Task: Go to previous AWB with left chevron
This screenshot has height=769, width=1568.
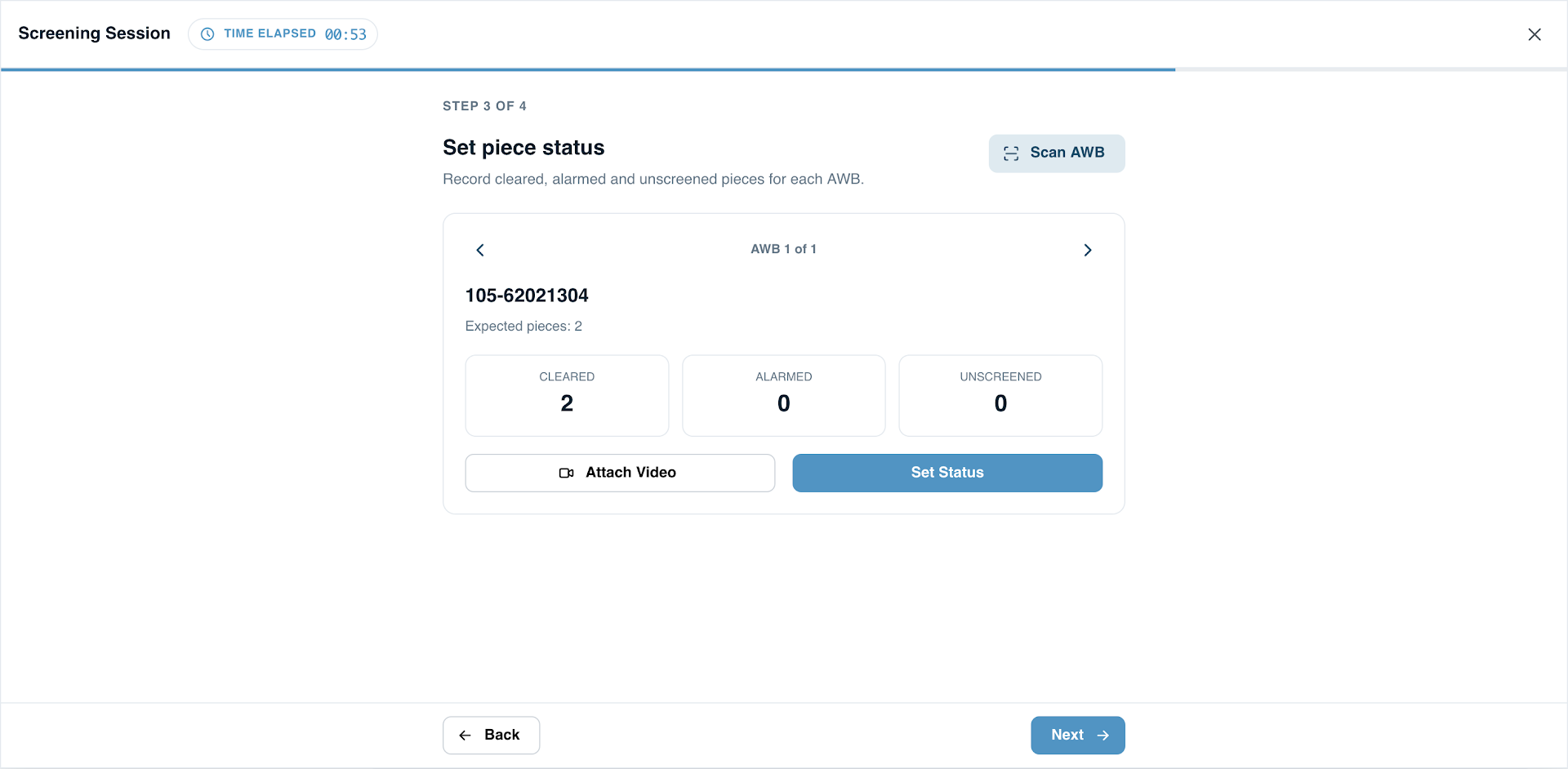Action: 480,250
